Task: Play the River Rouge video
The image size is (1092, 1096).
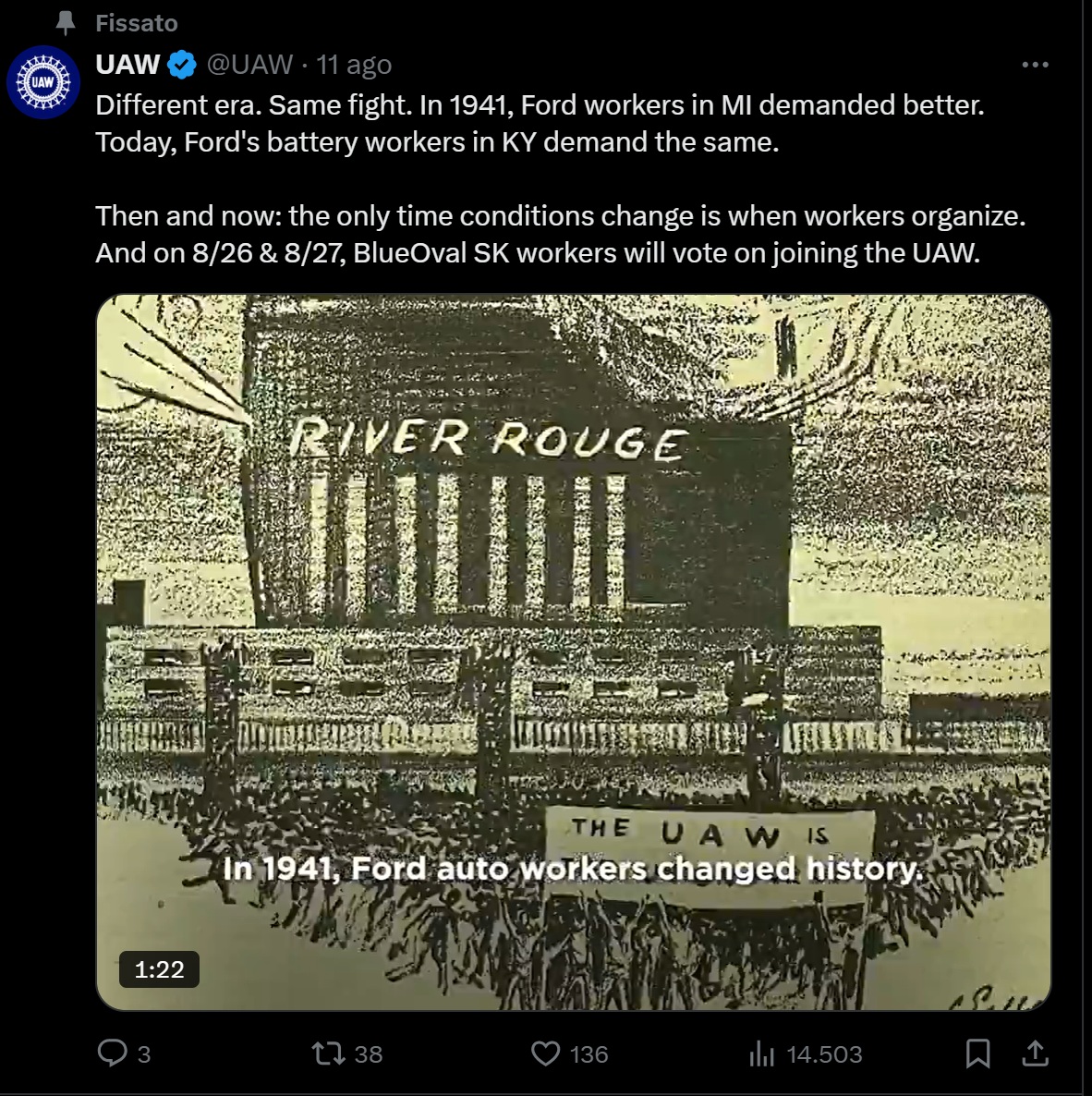Action: click(x=574, y=652)
